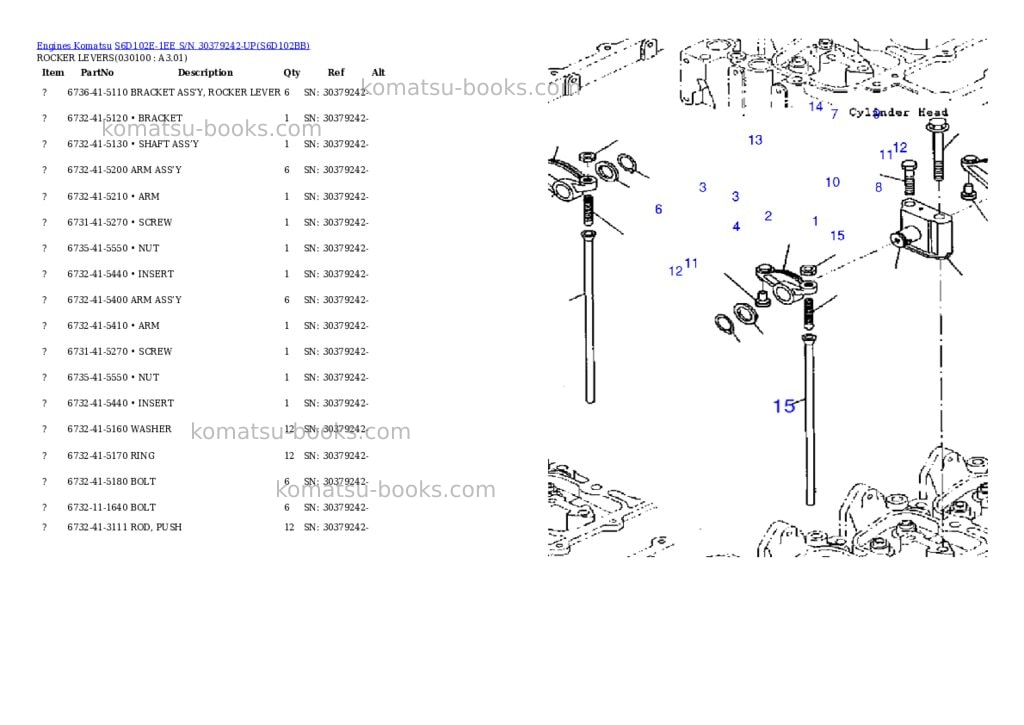Click callout number 7 in the diagram

[834, 114]
